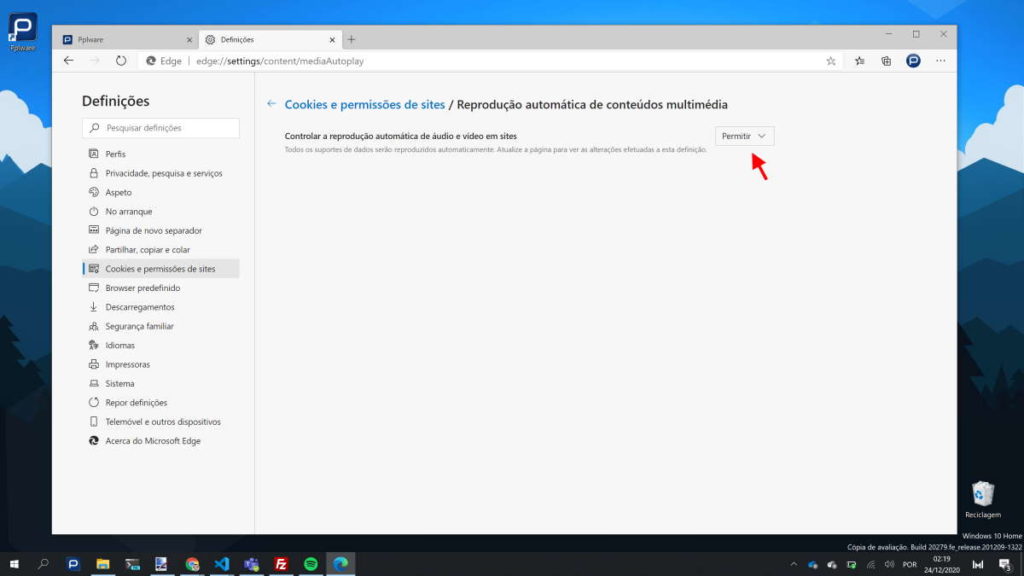1024x576 pixels.
Task: Open the Permitir autoplay dropdown
Action: (x=743, y=136)
